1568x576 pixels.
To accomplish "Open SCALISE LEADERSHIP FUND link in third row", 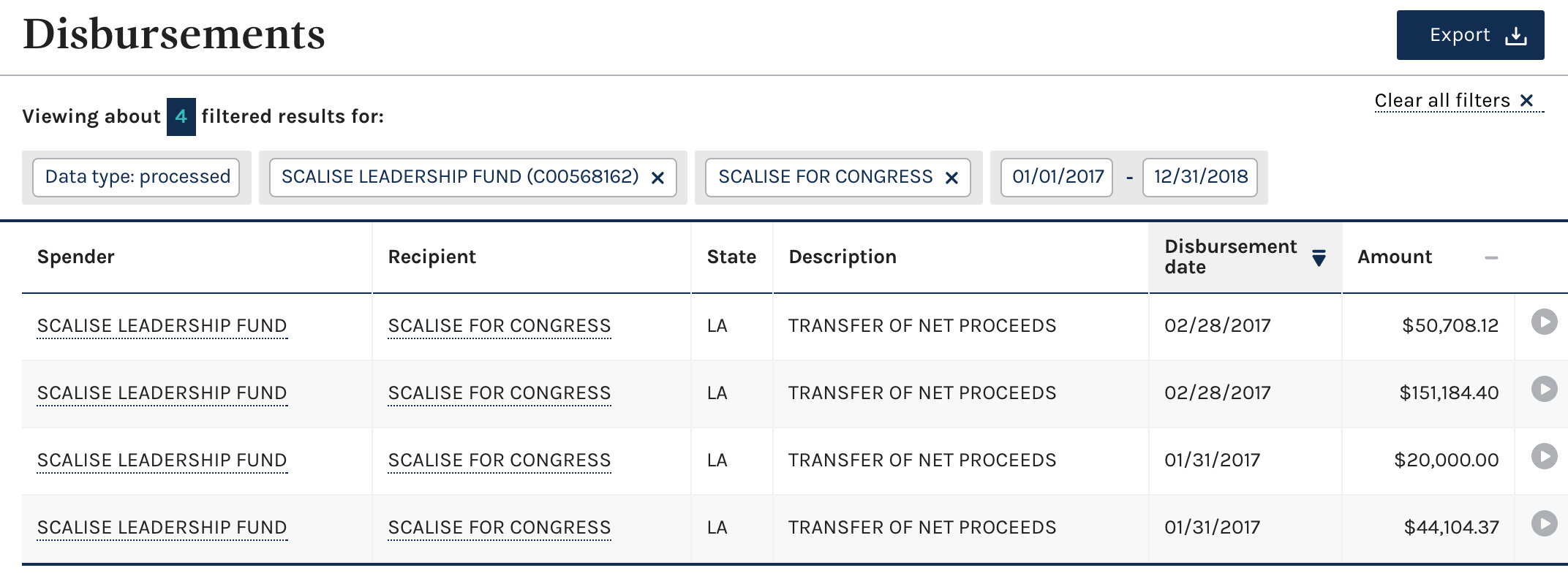I will point(162,461).
